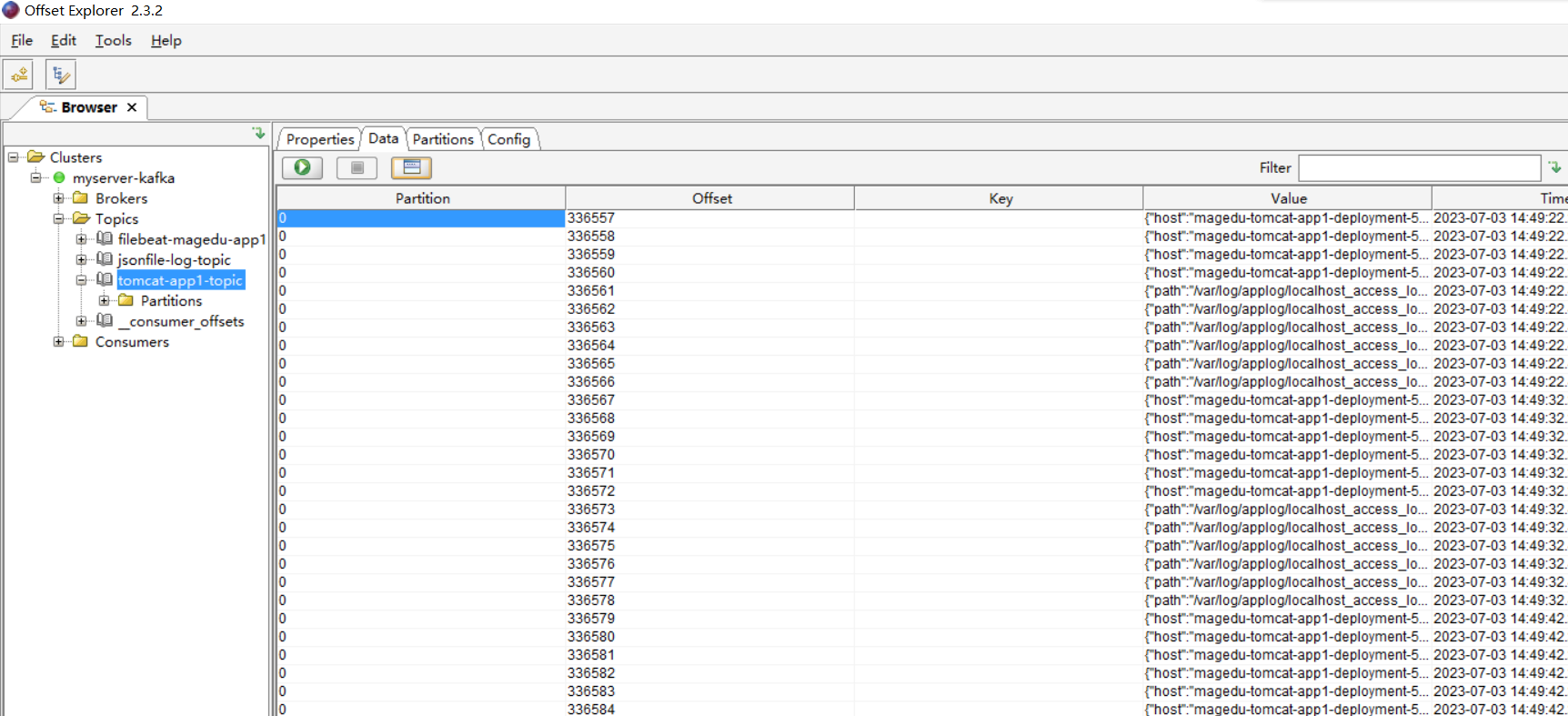The height and width of the screenshot is (716, 1568).
Task: Click the tree edit toolbar icon
Action: pos(61,75)
